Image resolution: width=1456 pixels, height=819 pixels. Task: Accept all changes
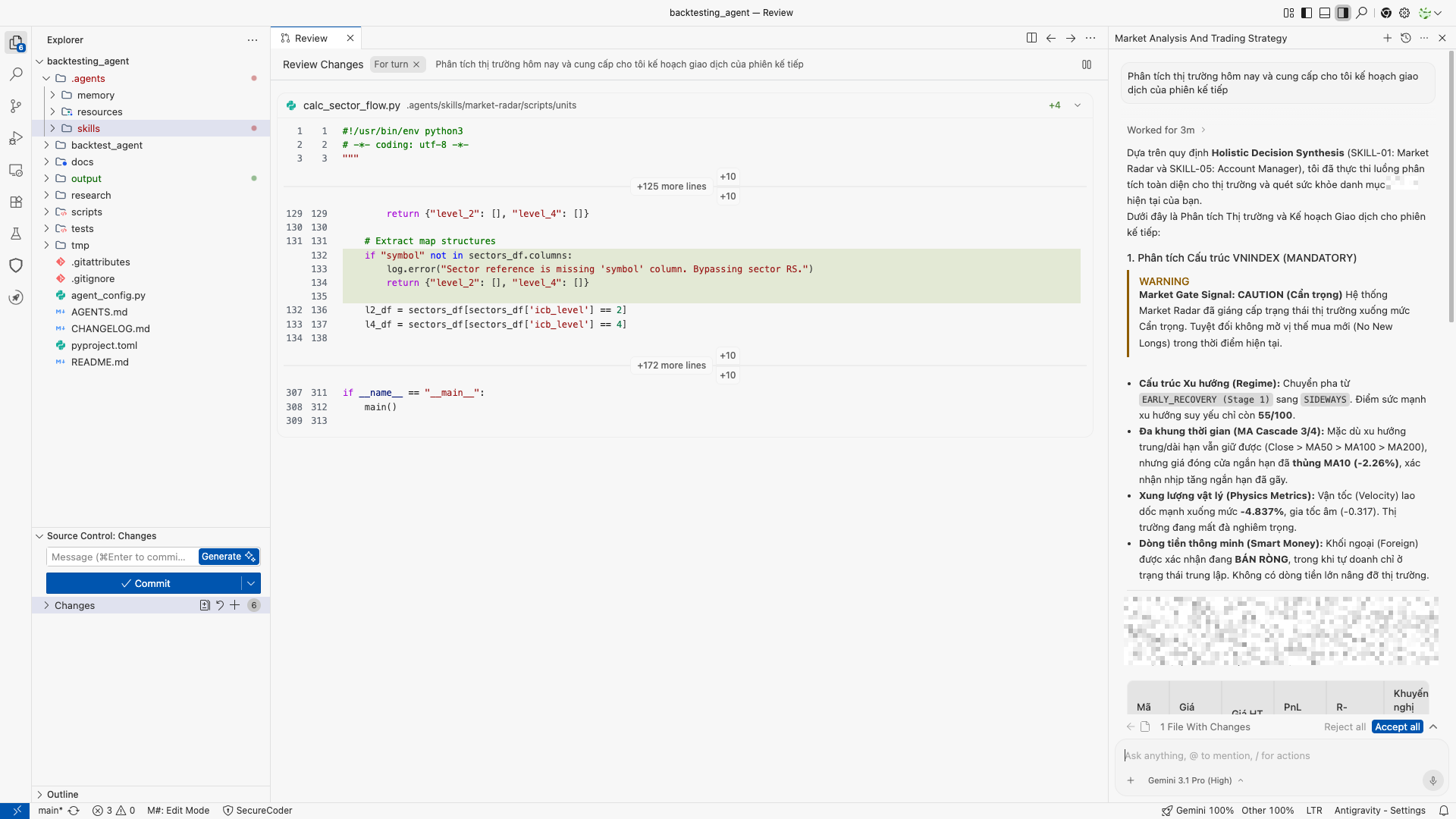(x=1397, y=727)
